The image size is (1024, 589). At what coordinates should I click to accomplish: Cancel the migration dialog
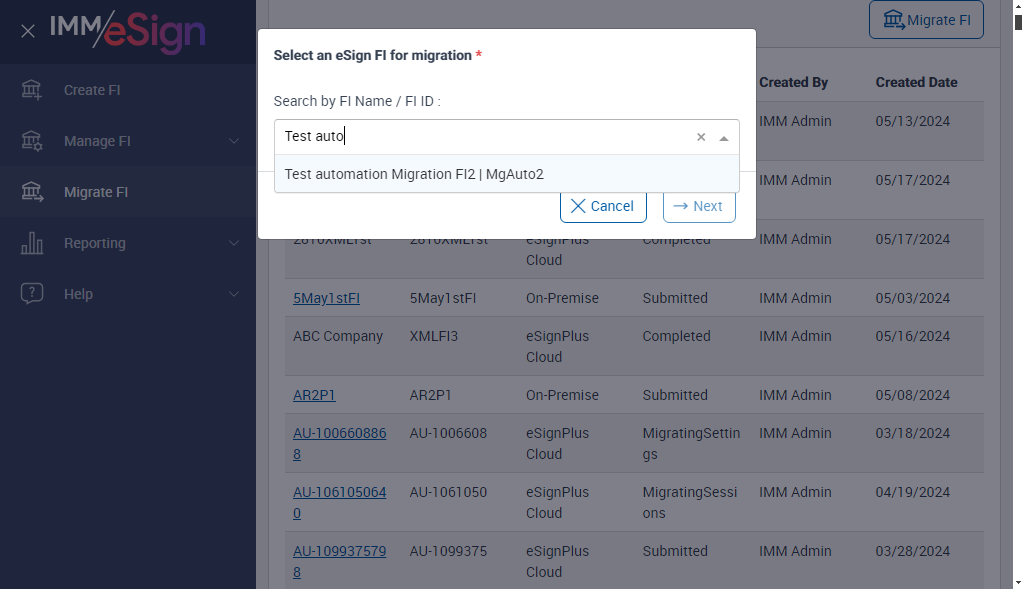coord(603,206)
